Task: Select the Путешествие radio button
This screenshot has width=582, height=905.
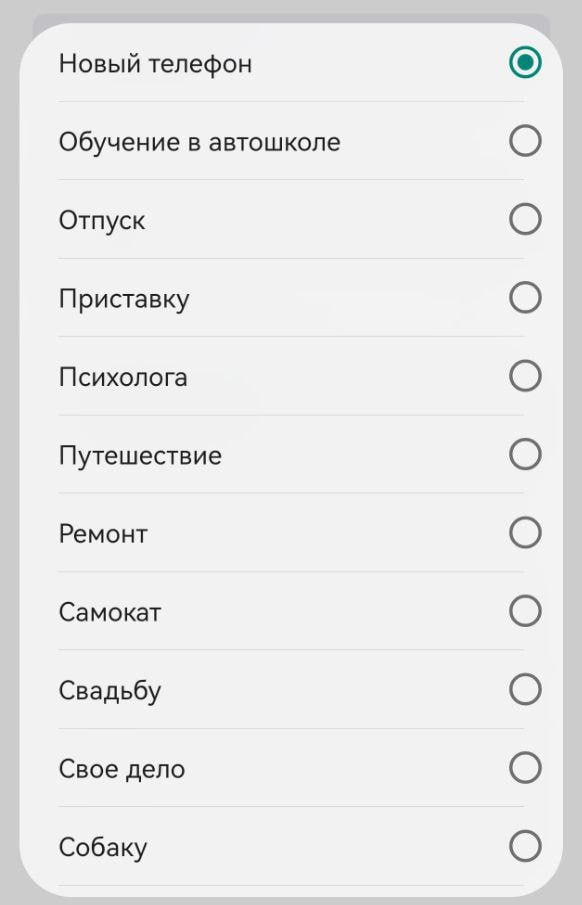Action: coord(524,455)
